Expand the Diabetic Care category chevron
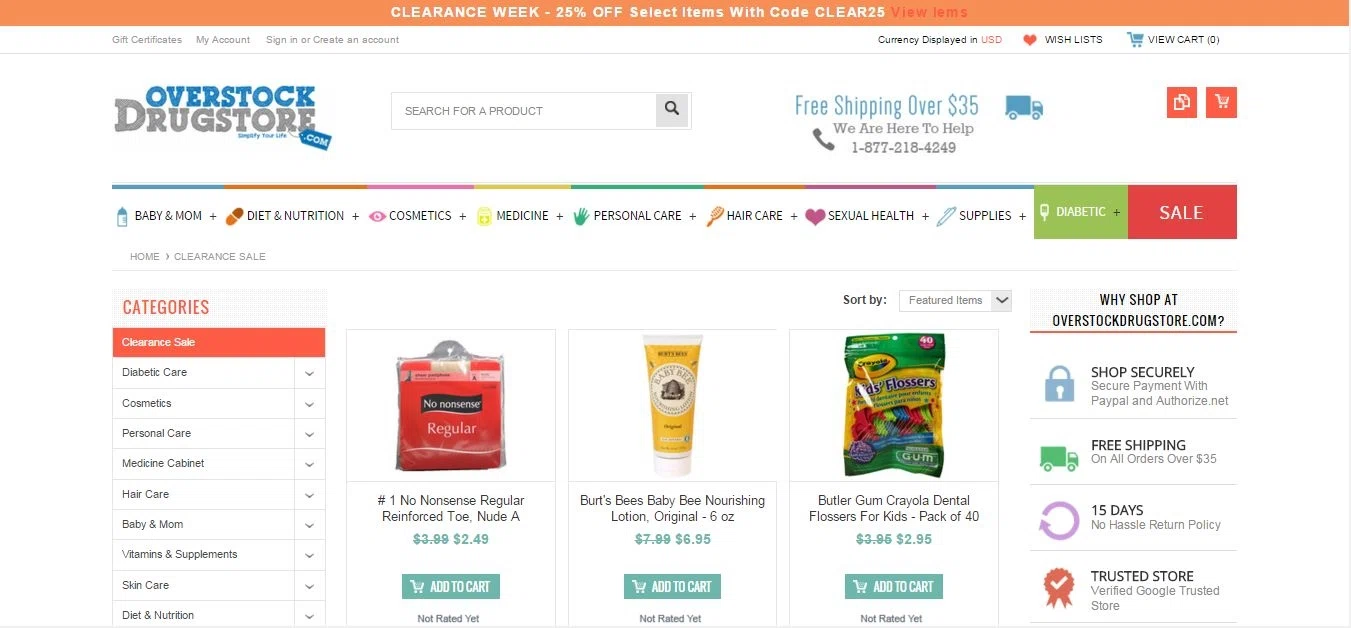Image resolution: width=1351 pixels, height=628 pixels. click(x=309, y=373)
